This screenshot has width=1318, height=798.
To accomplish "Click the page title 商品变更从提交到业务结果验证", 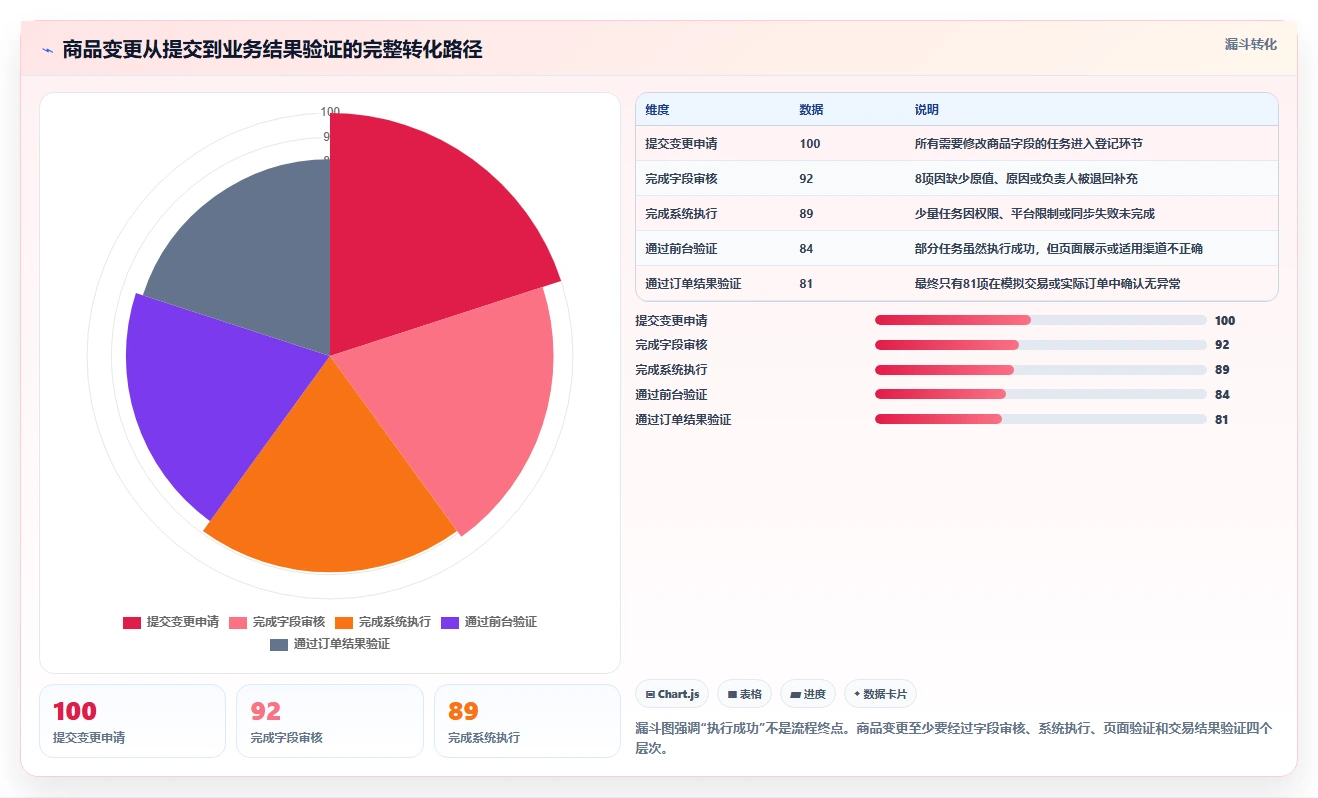I will [x=272, y=50].
